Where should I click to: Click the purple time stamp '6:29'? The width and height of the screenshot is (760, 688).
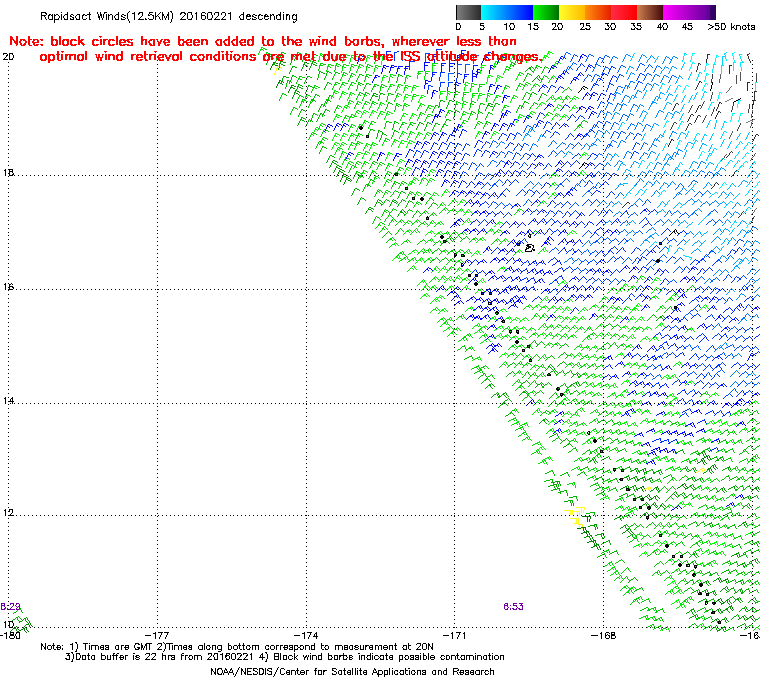click(x=10, y=606)
